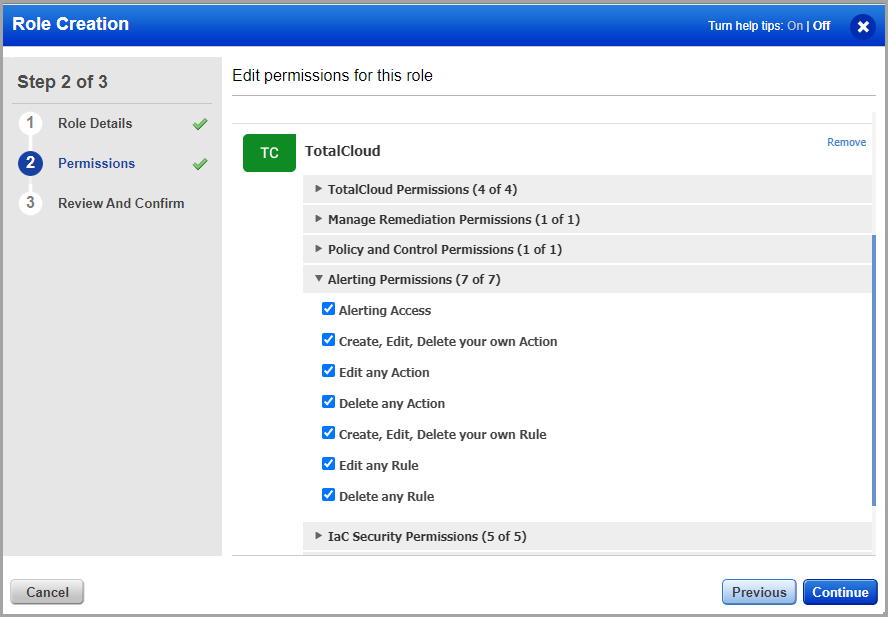Uncheck Create, Edit, Delete your own Action
The height and width of the screenshot is (617, 888).
[x=328, y=340]
